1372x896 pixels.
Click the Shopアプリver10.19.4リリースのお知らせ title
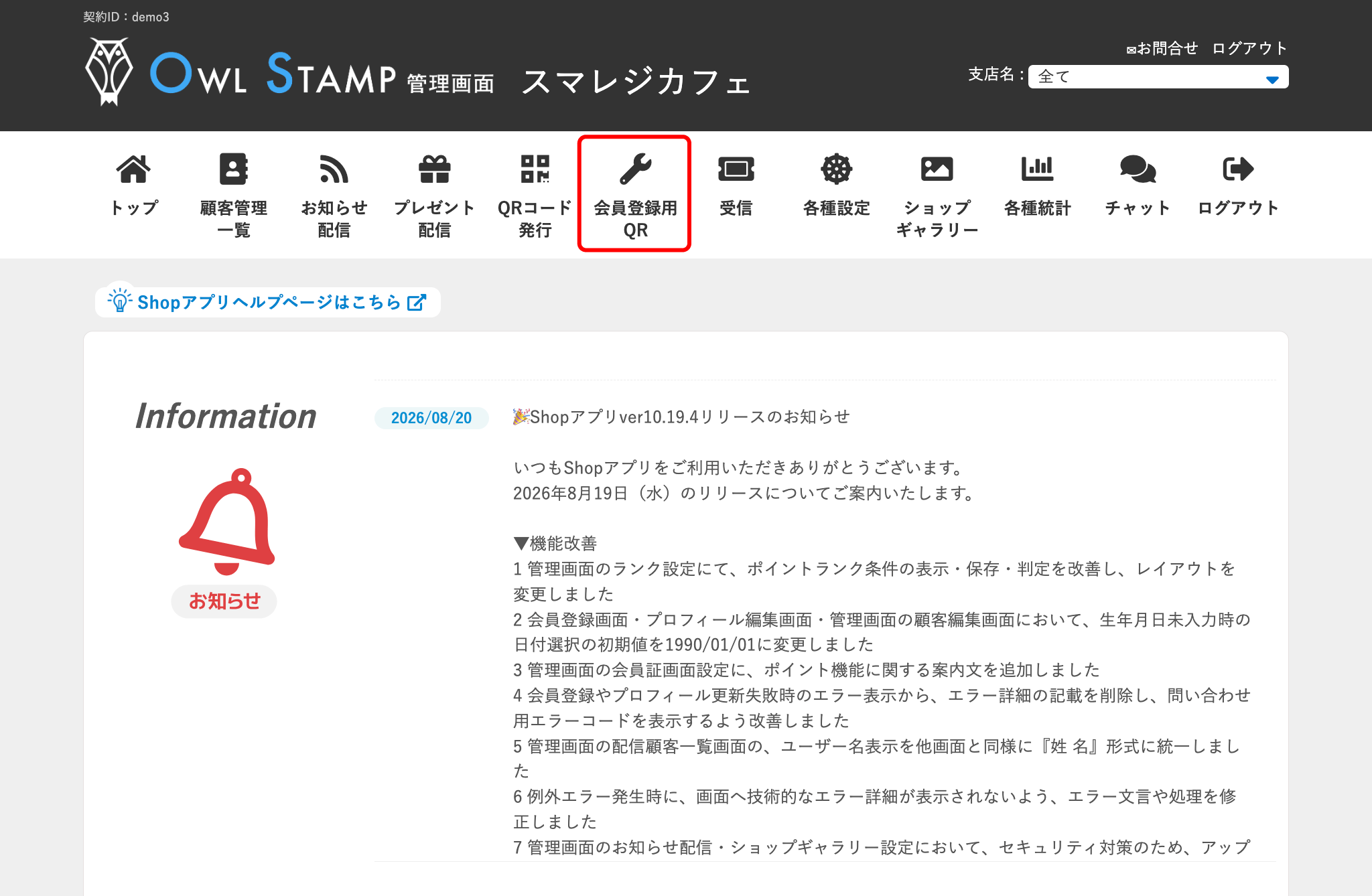click(681, 417)
